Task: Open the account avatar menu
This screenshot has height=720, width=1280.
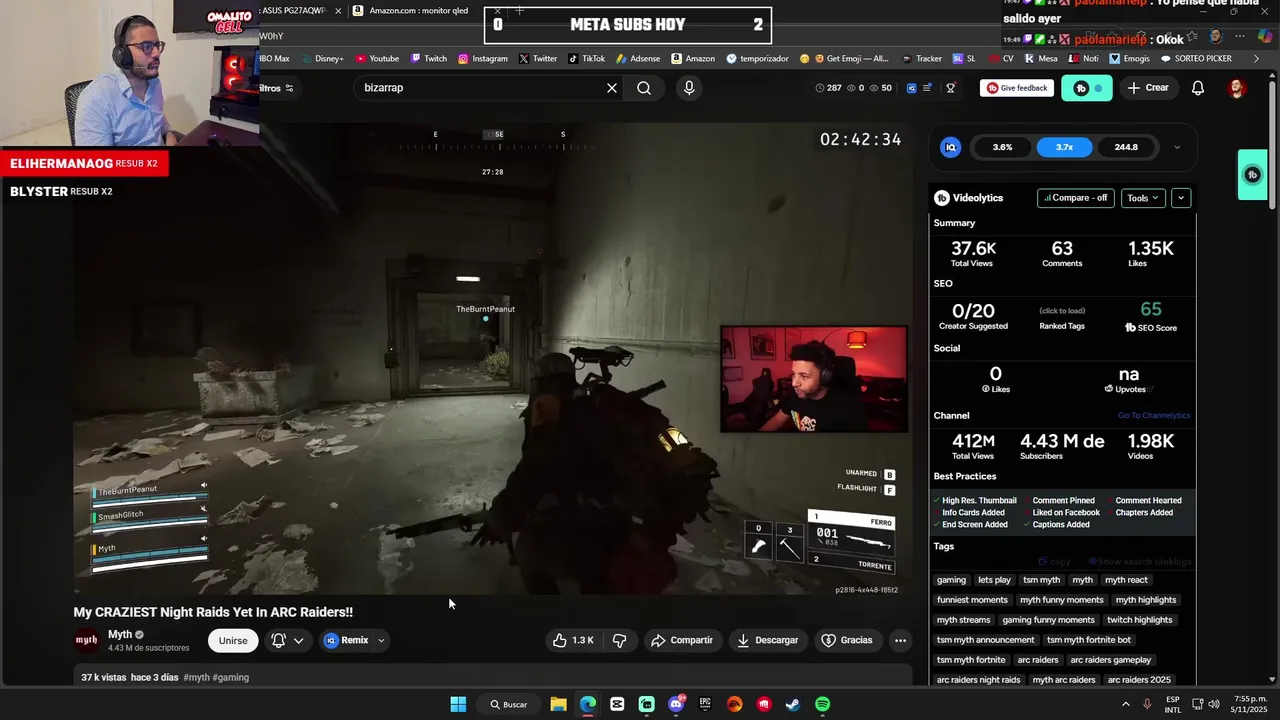Action: click(1237, 88)
